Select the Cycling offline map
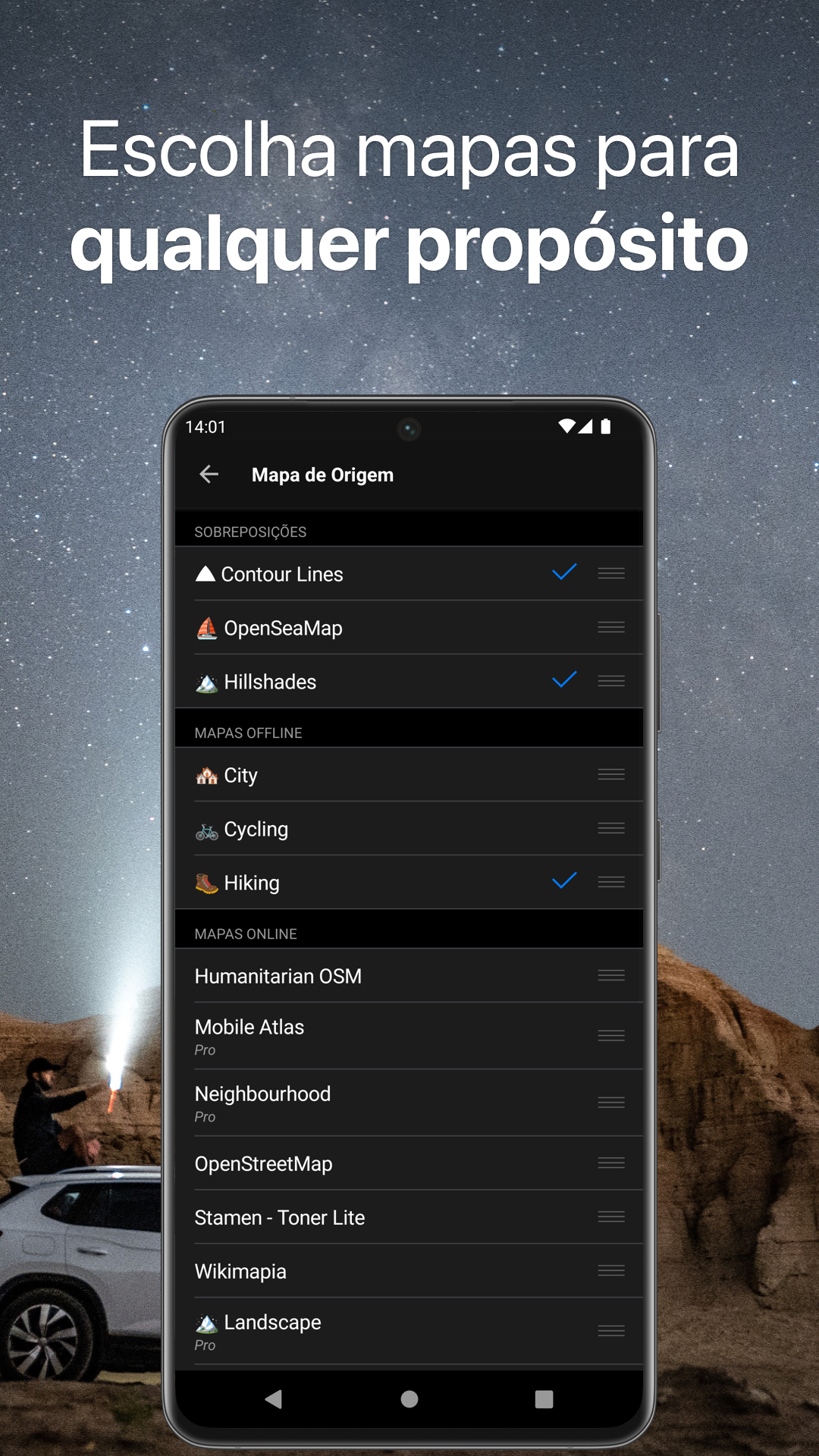 (x=409, y=829)
